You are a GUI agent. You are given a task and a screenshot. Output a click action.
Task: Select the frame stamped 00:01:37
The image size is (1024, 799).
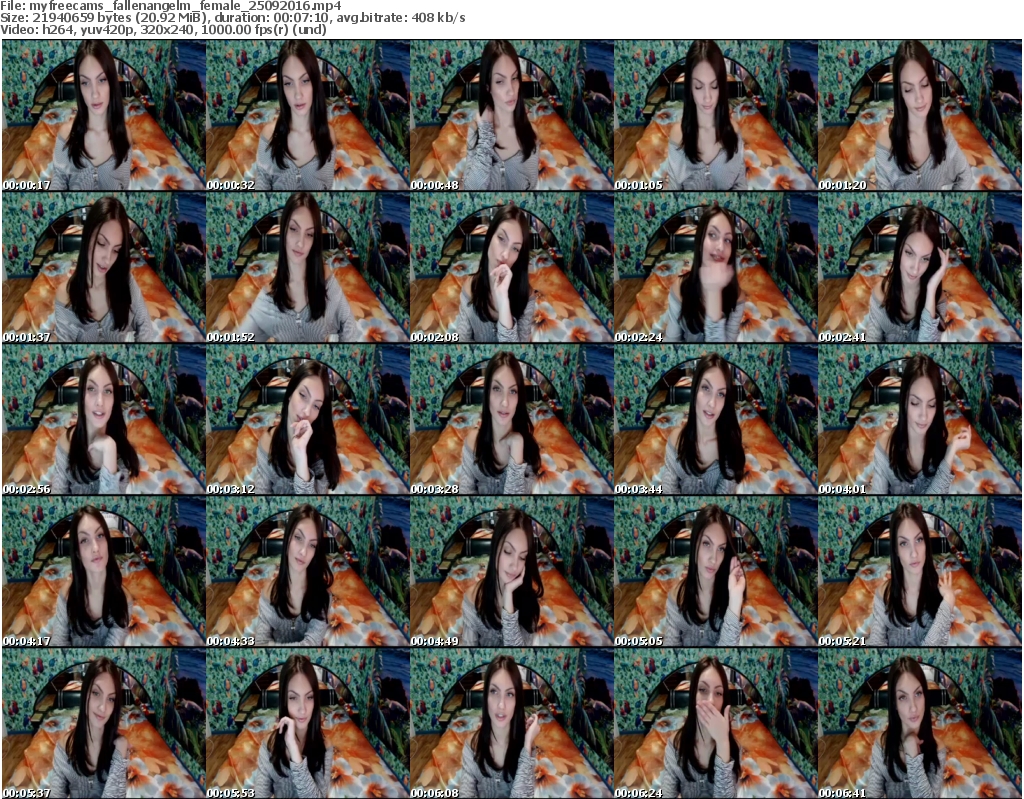(103, 268)
